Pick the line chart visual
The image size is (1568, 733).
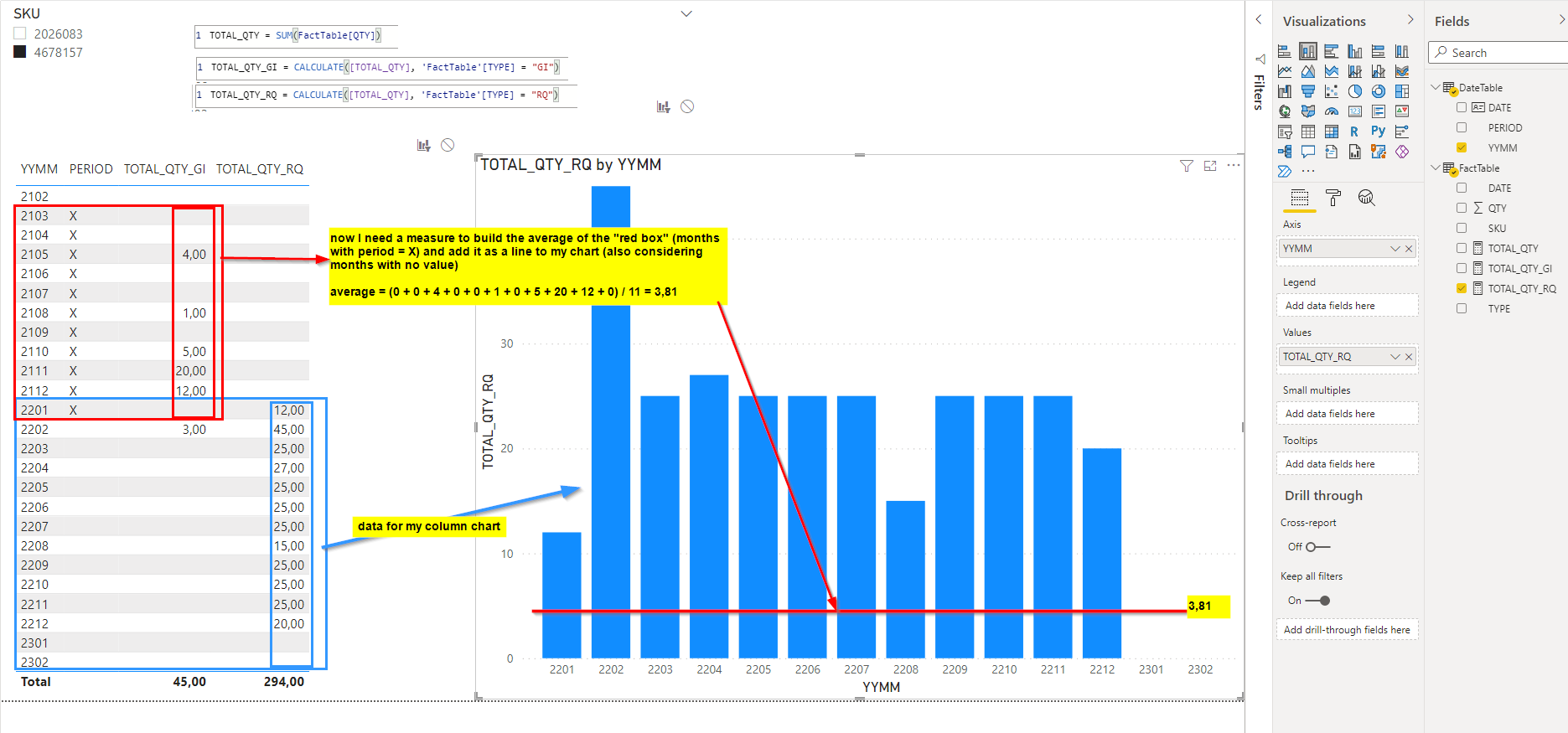[1285, 71]
